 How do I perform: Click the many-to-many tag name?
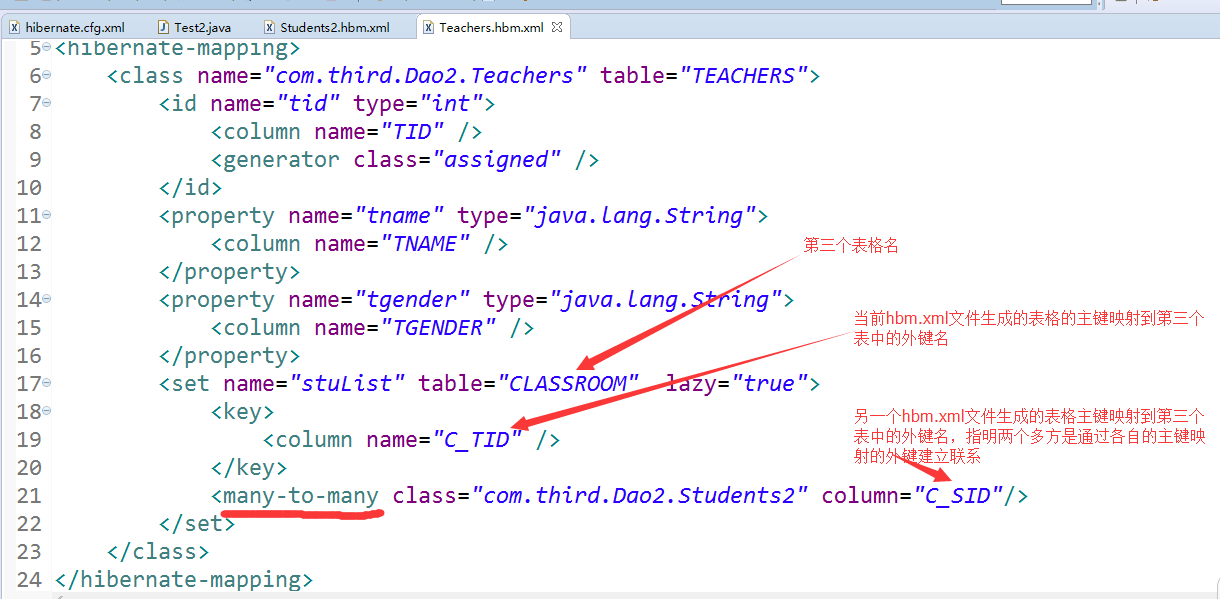pyautogui.click(x=302, y=496)
